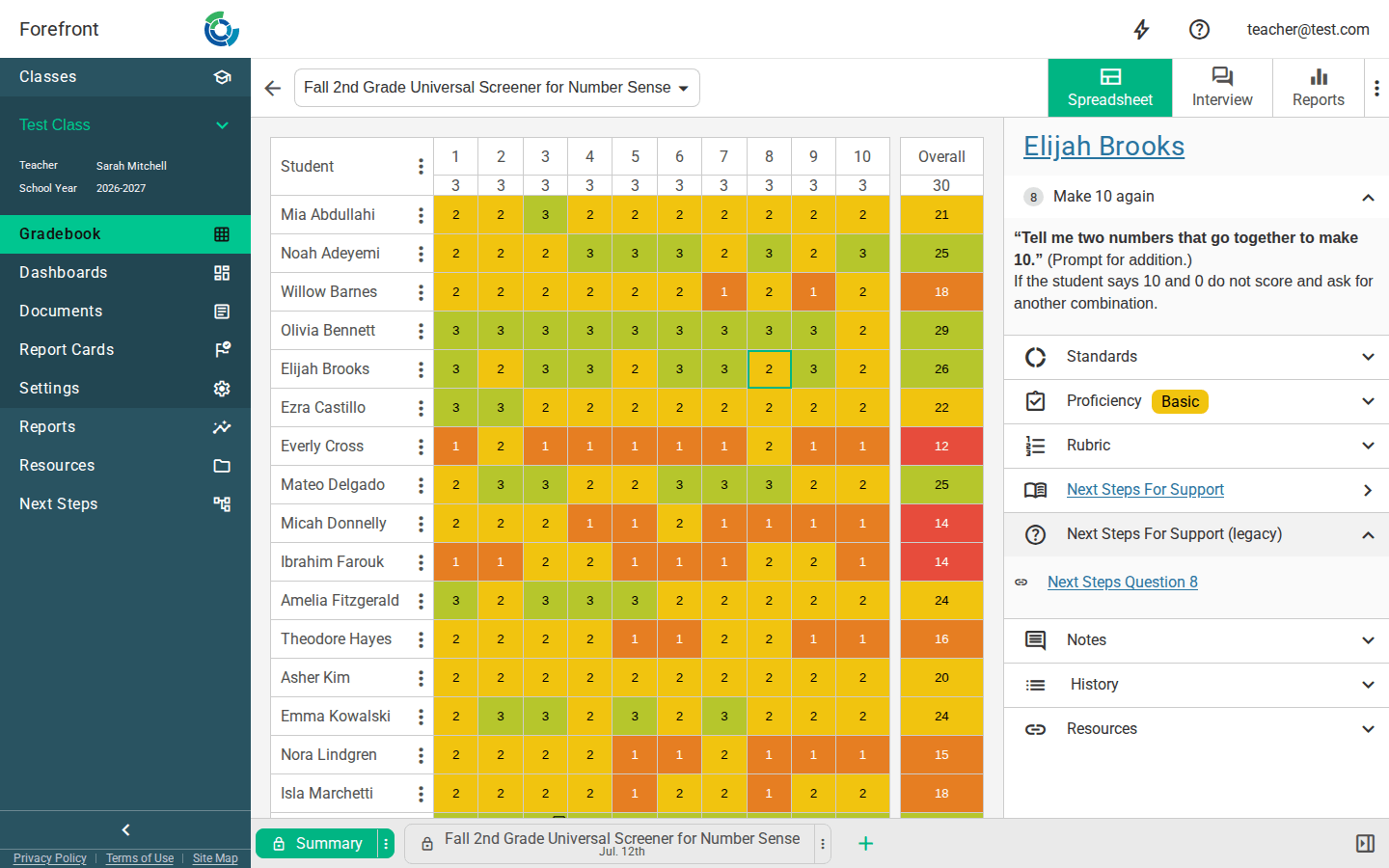
Task: Click the Classes graduation cap icon
Action: 222,77
